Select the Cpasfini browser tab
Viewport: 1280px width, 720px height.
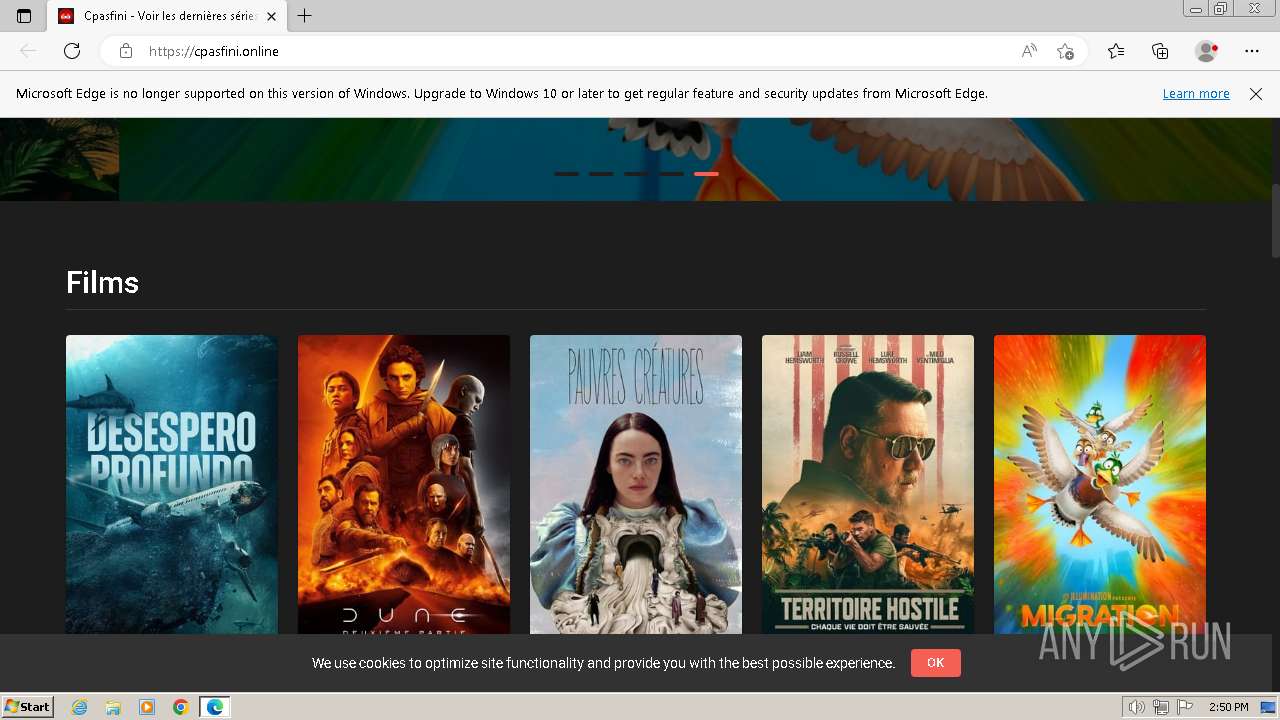[166, 16]
